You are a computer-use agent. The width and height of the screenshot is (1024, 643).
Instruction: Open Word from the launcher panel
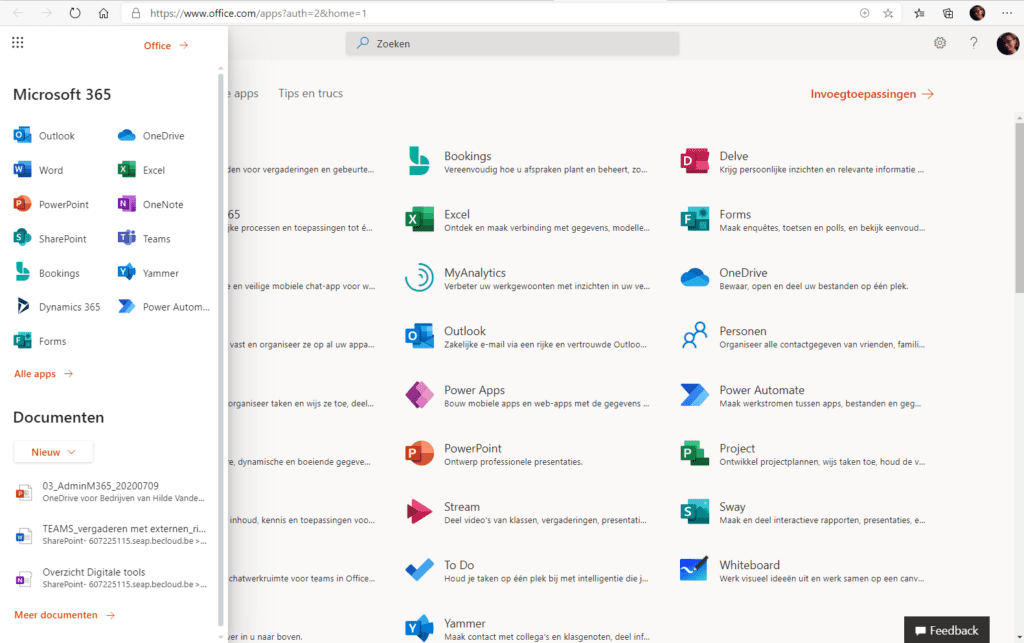(39, 170)
